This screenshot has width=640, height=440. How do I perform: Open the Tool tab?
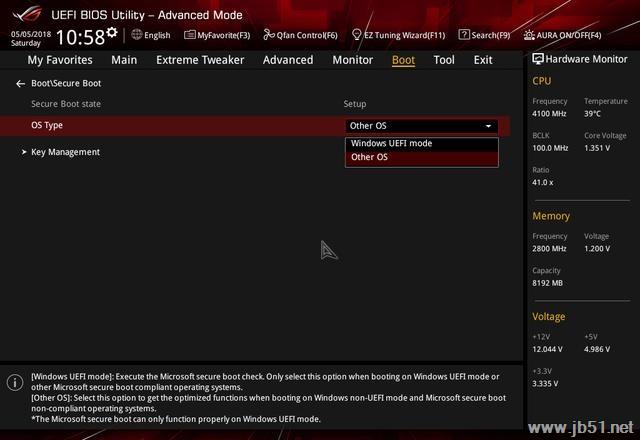coord(444,60)
